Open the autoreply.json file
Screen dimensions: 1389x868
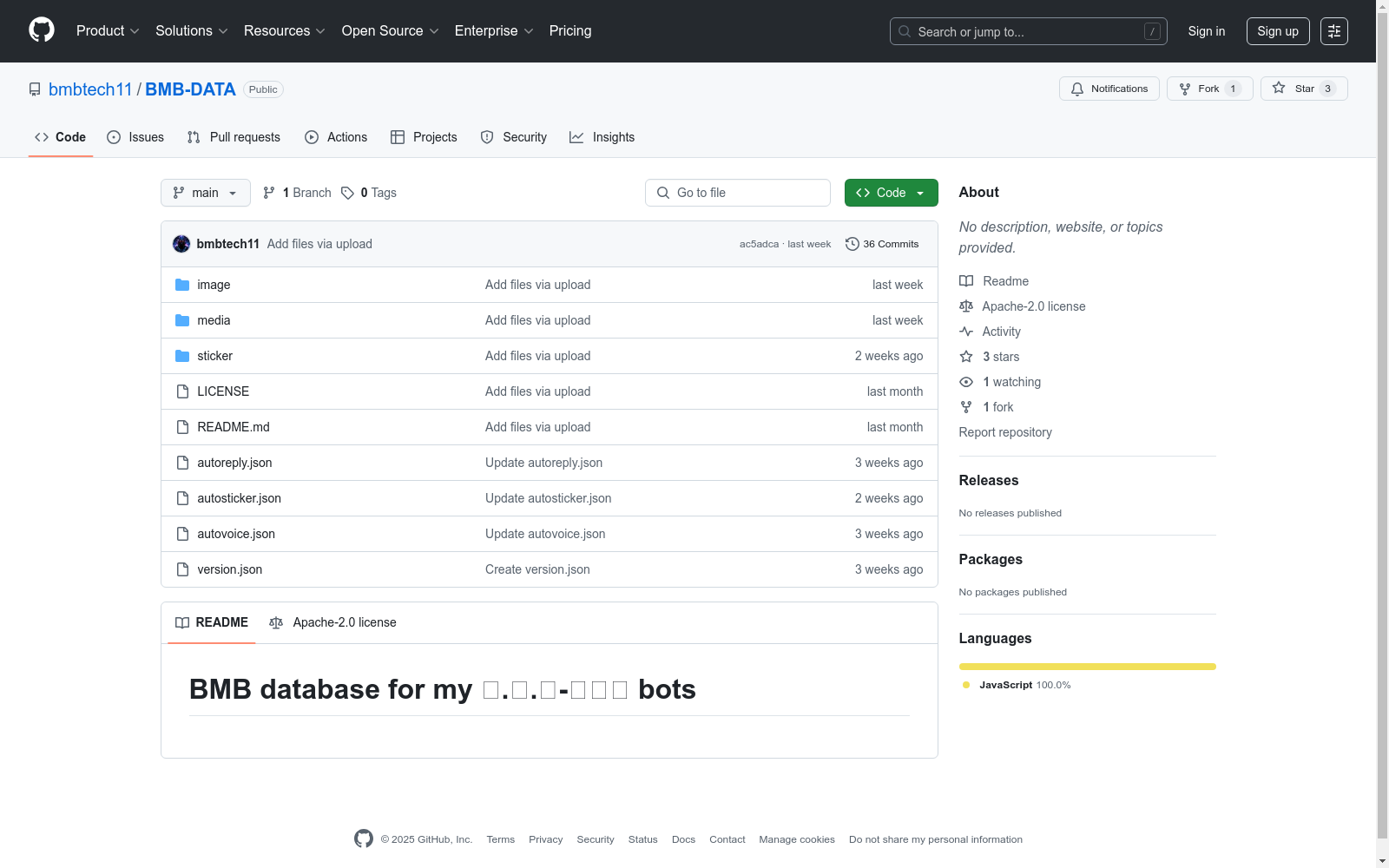click(x=234, y=463)
